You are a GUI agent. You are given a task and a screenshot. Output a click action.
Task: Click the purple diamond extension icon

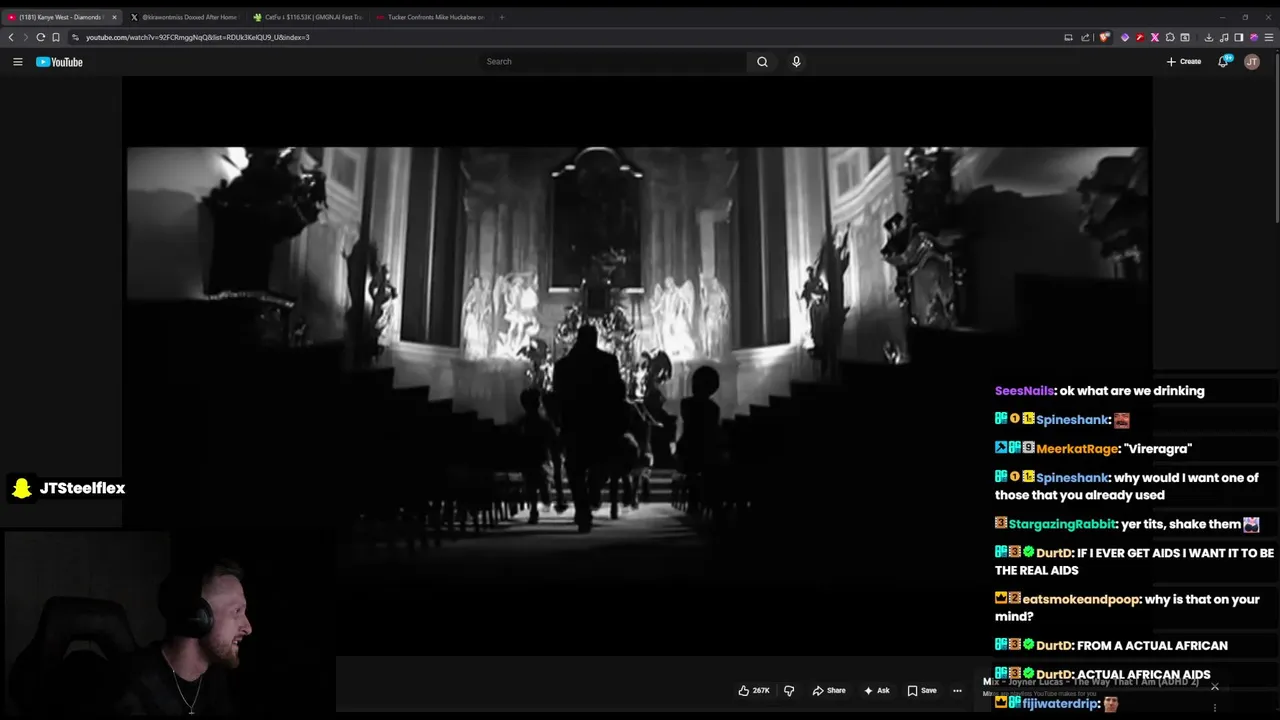click(1125, 37)
